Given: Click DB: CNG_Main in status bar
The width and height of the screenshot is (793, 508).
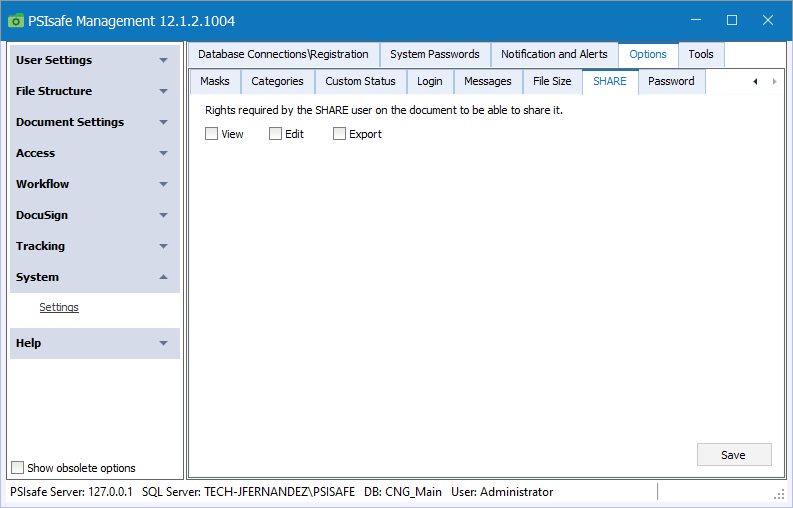Looking at the screenshot, I should click(x=403, y=492).
